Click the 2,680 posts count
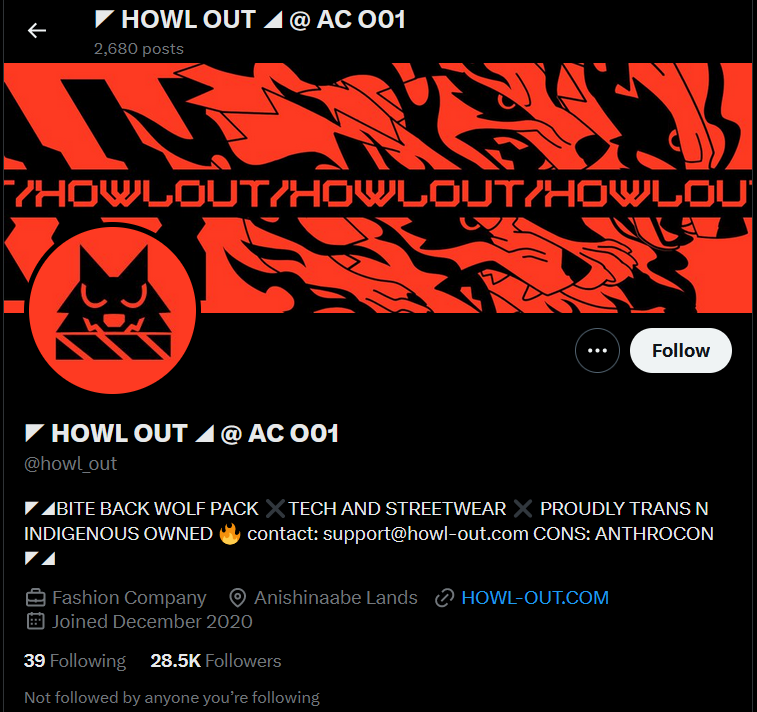 [x=139, y=49]
